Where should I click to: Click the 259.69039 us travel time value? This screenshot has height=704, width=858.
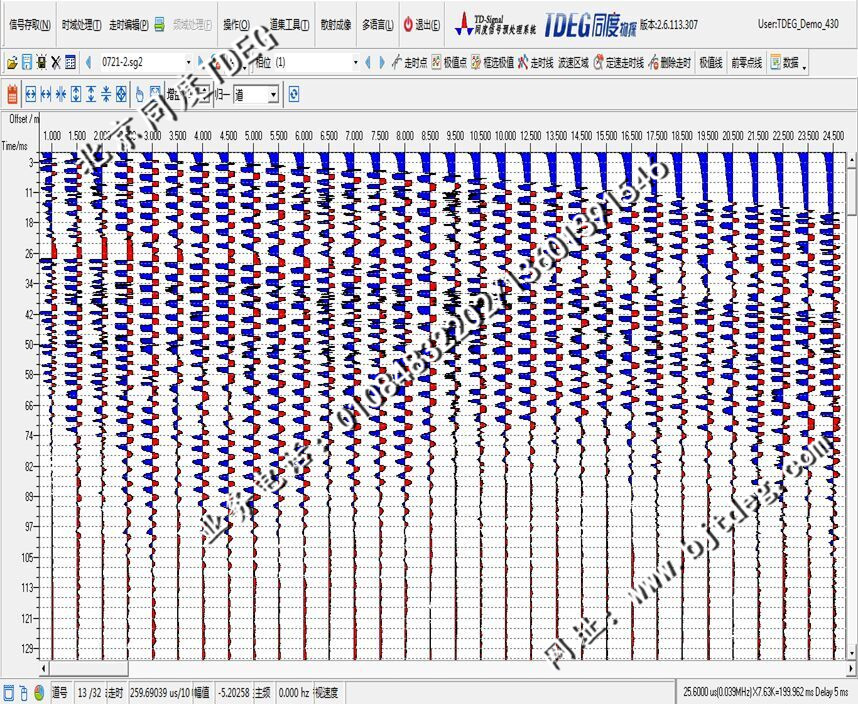point(160,693)
